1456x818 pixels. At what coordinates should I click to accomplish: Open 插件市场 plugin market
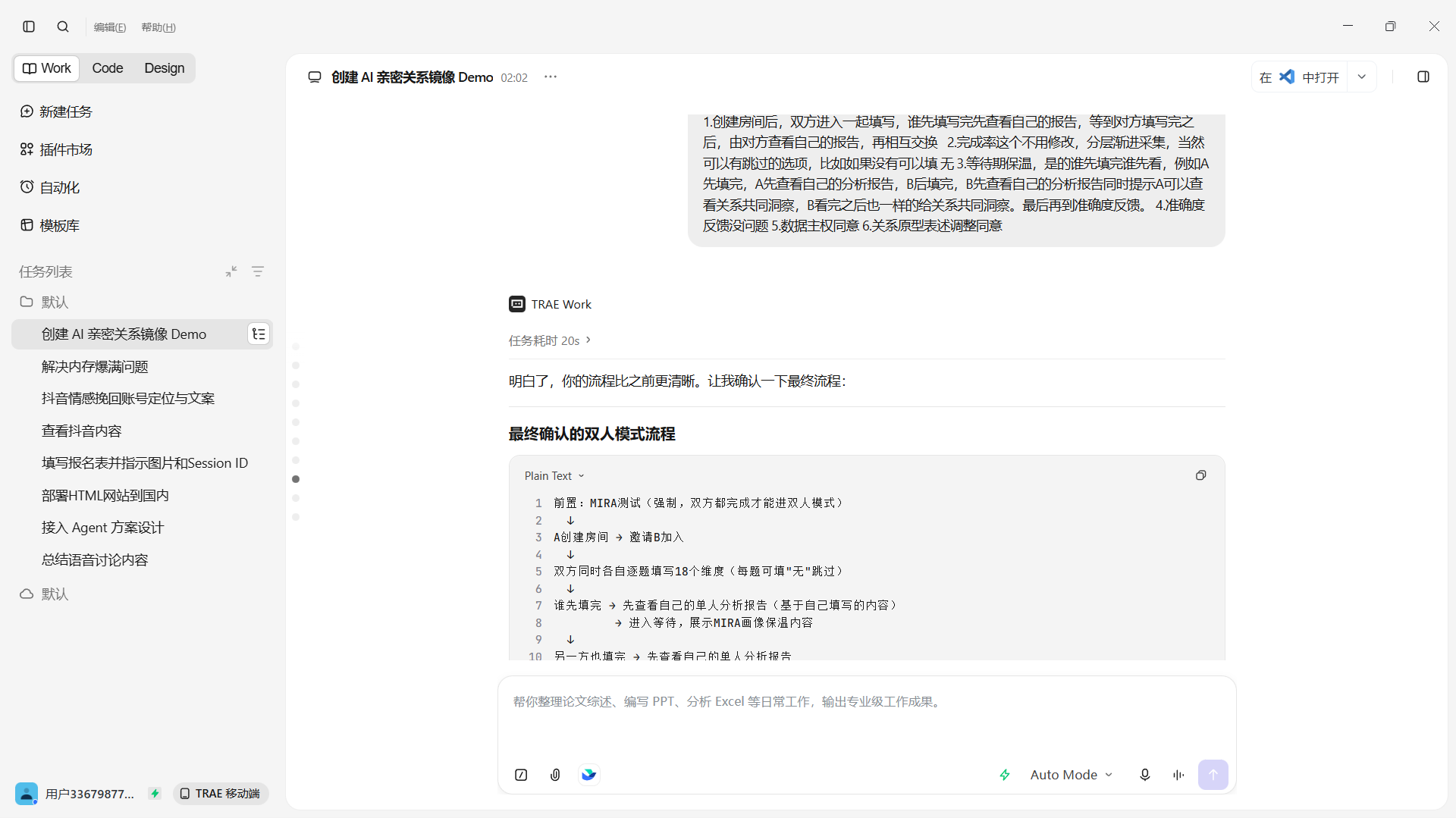tap(56, 149)
